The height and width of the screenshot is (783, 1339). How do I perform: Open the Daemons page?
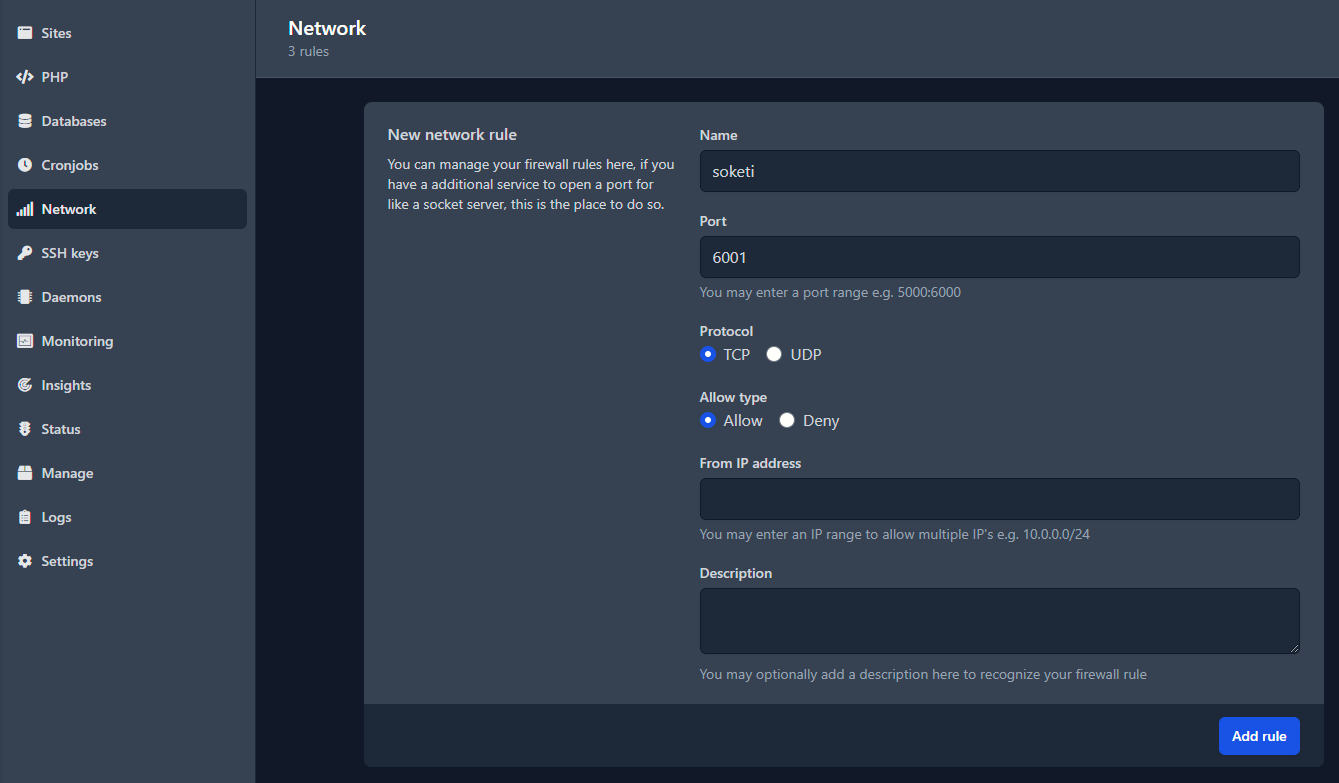pos(127,297)
